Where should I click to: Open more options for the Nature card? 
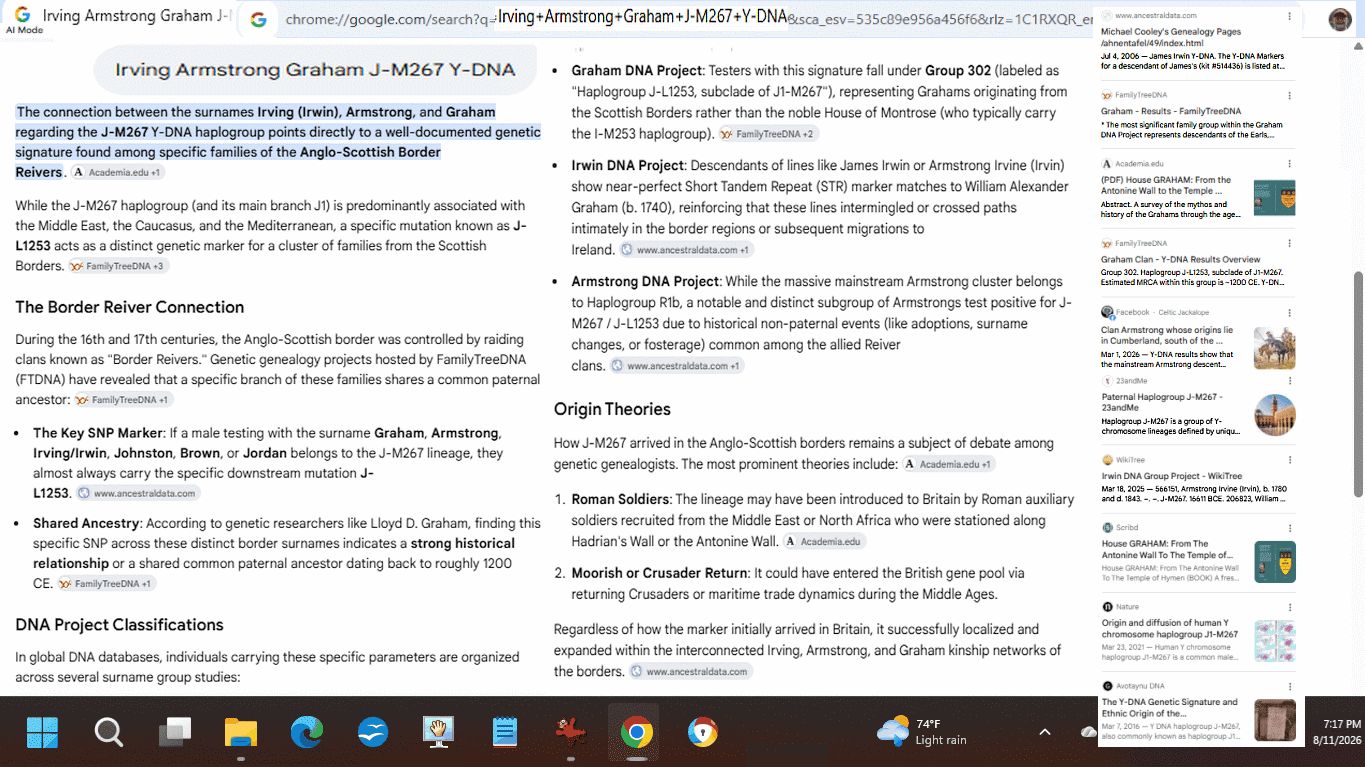pos(1288,606)
